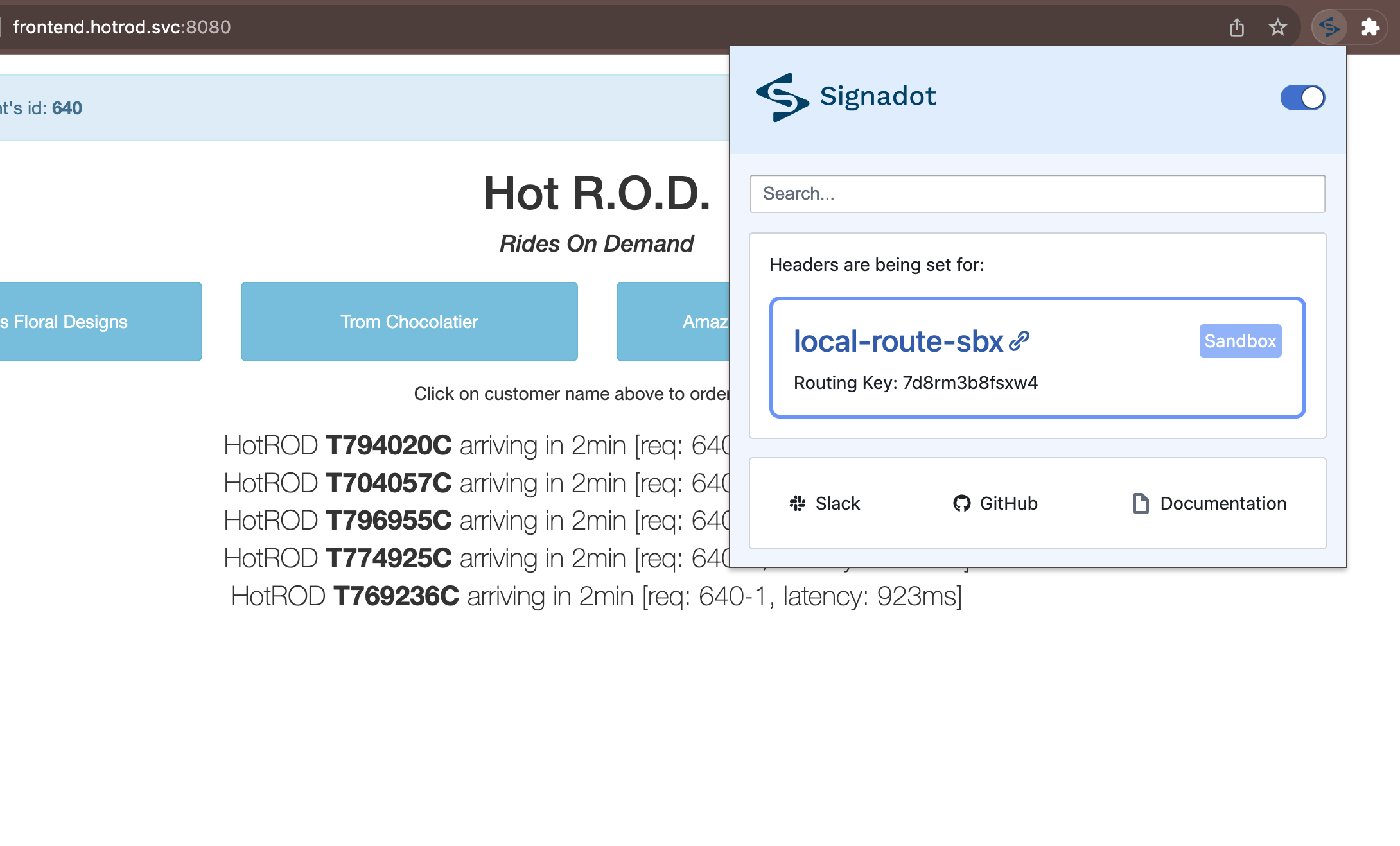This screenshot has width=1400, height=846.
Task: Open the Signadot extension icon in toolbar
Action: (x=1329, y=28)
